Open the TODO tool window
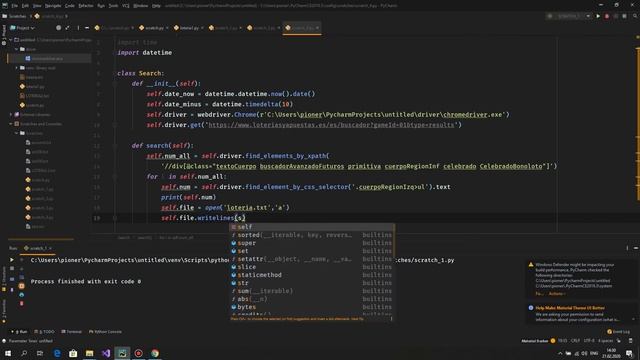 tap(44, 332)
